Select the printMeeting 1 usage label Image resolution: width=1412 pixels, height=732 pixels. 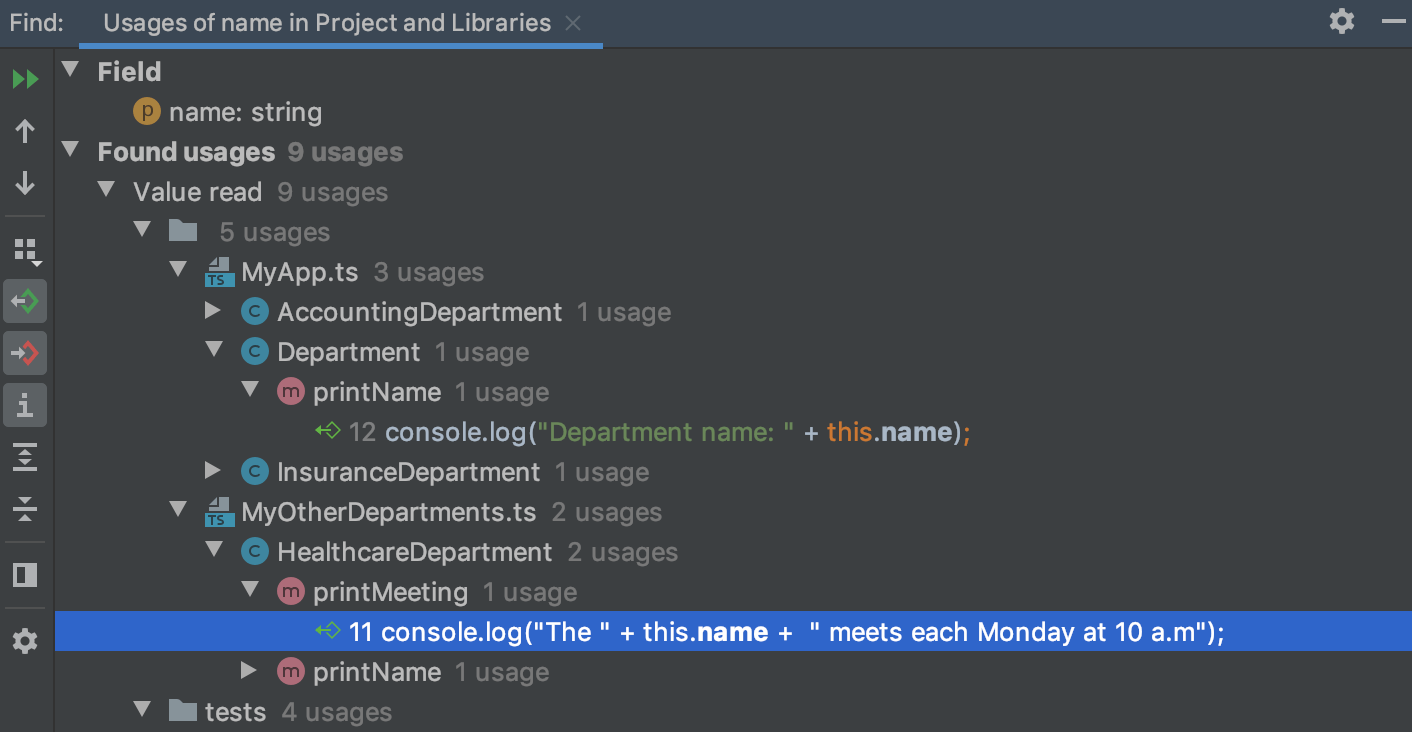click(445, 592)
